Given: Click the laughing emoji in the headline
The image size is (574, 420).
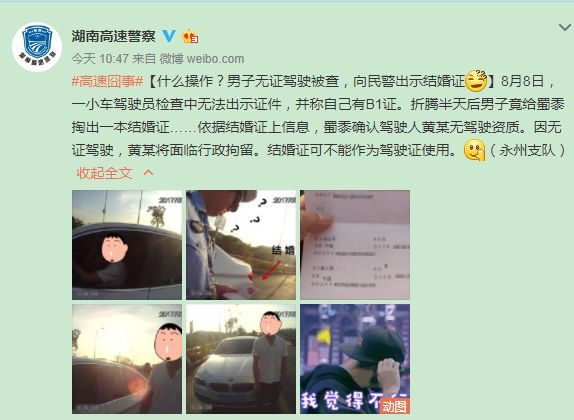Looking at the screenshot, I should [x=476, y=81].
